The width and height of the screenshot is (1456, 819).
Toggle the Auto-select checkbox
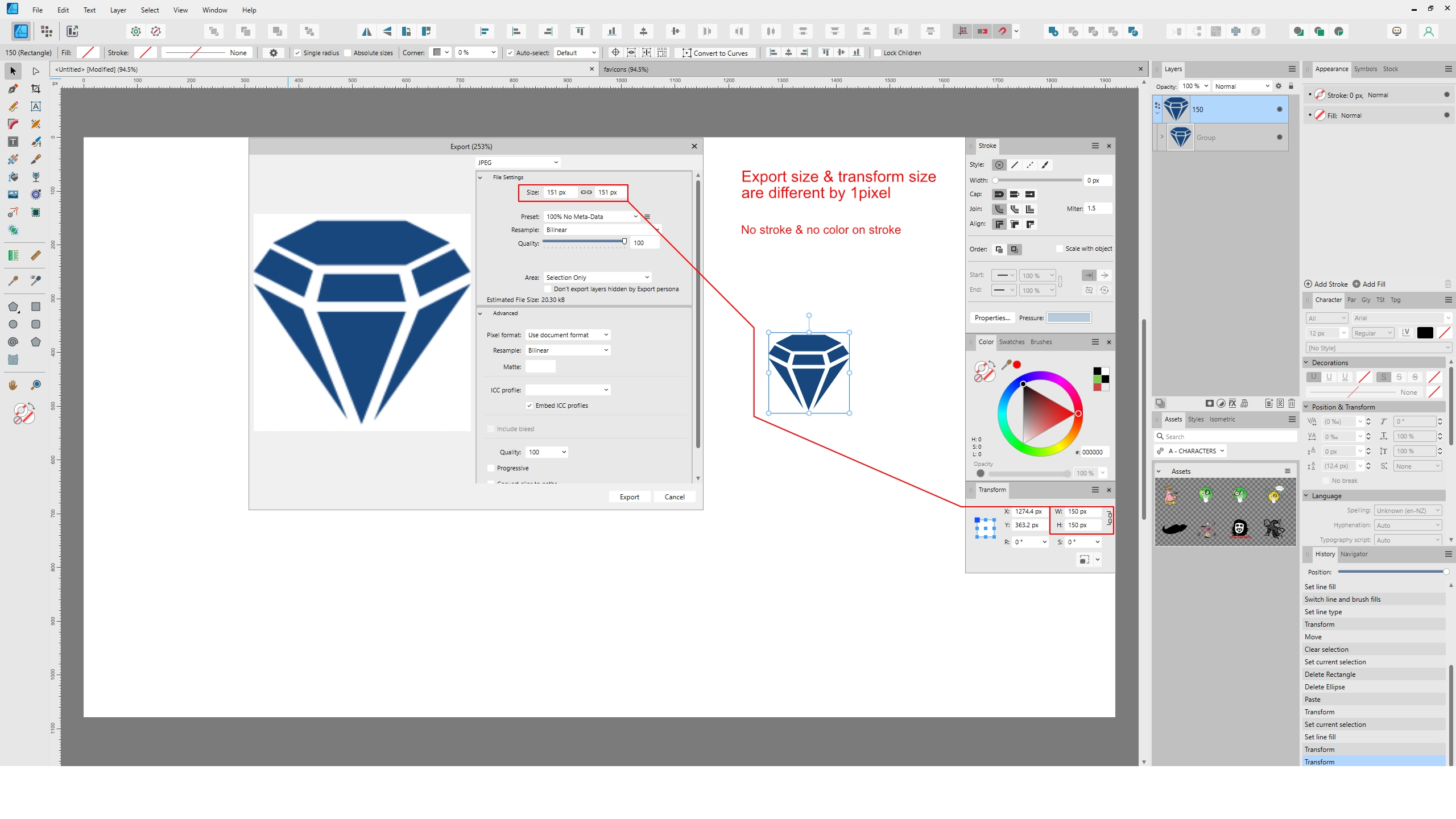tap(510, 53)
